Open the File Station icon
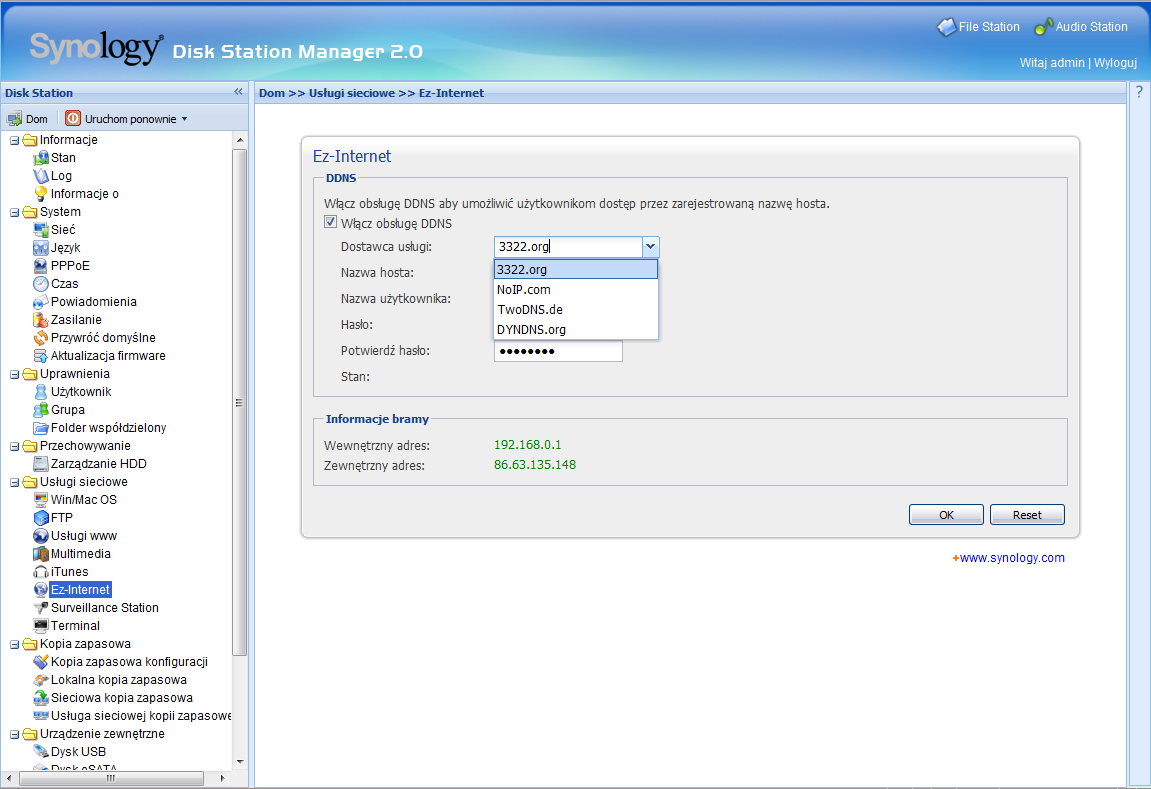Image resolution: width=1151 pixels, height=789 pixels. pos(946,27)
